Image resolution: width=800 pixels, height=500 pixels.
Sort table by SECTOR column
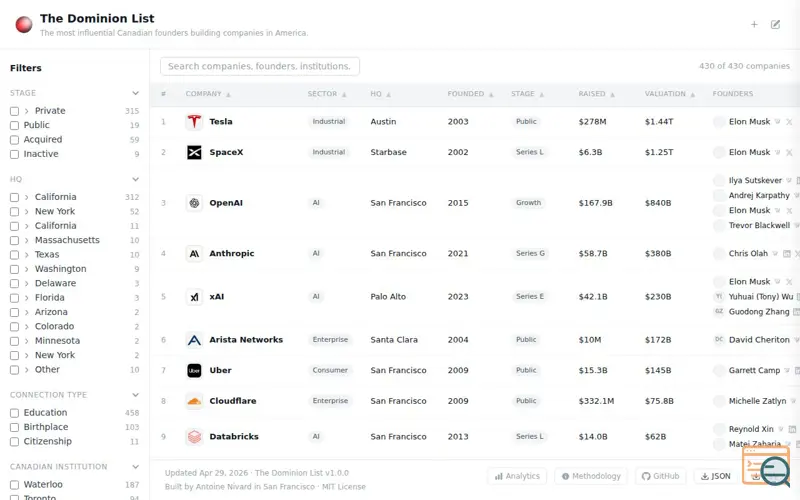click(327, 94)
